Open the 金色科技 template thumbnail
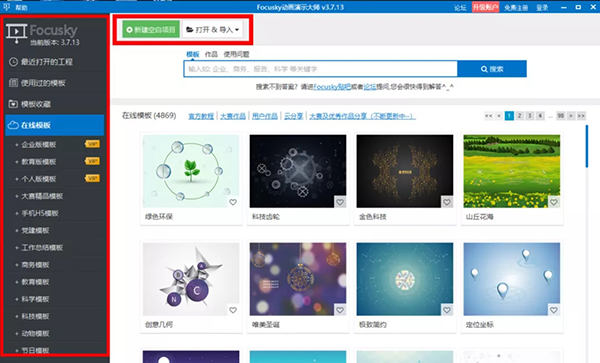 [405, 171]
